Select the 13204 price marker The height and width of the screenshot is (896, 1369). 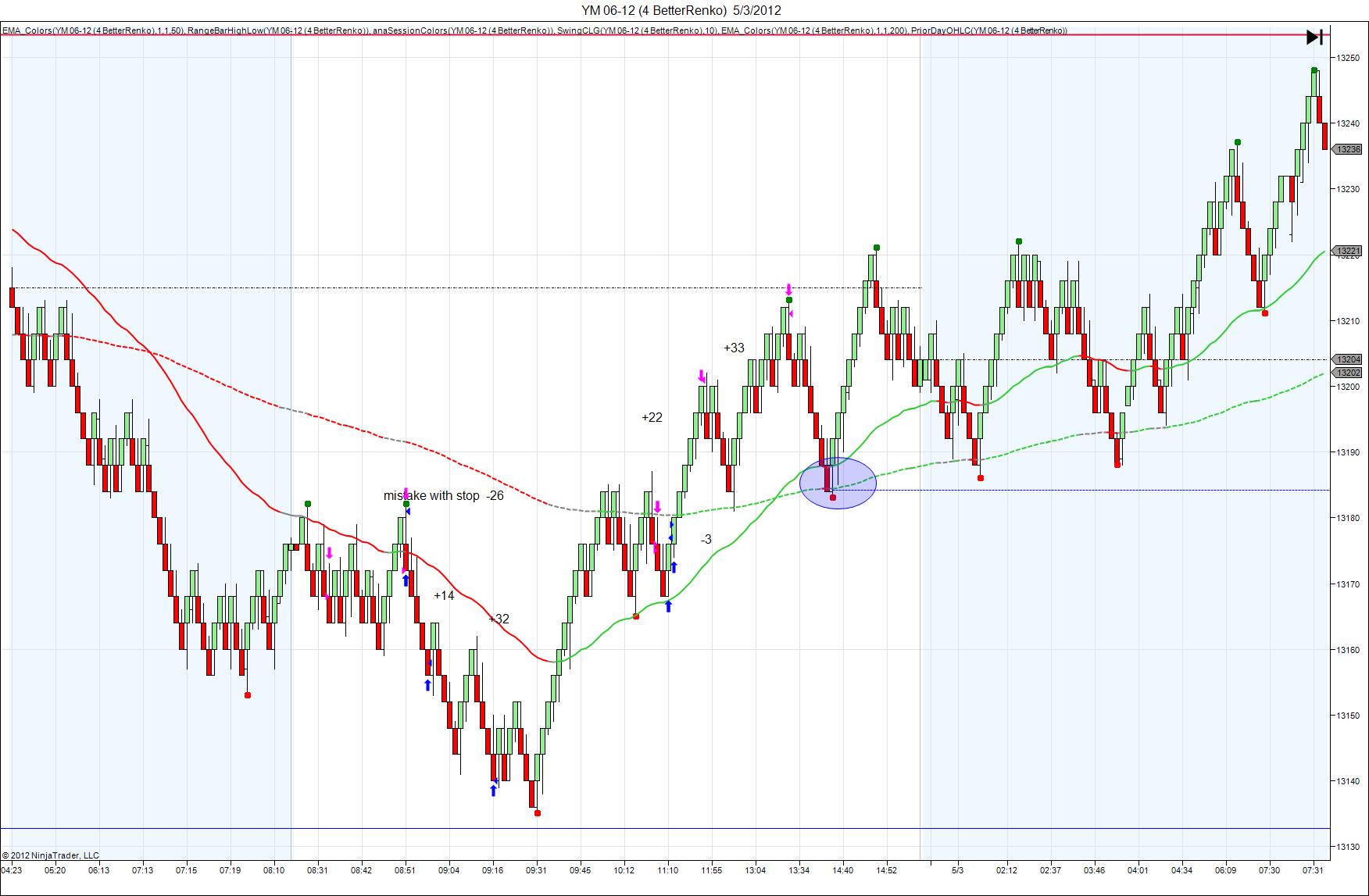click(1349, 359)
